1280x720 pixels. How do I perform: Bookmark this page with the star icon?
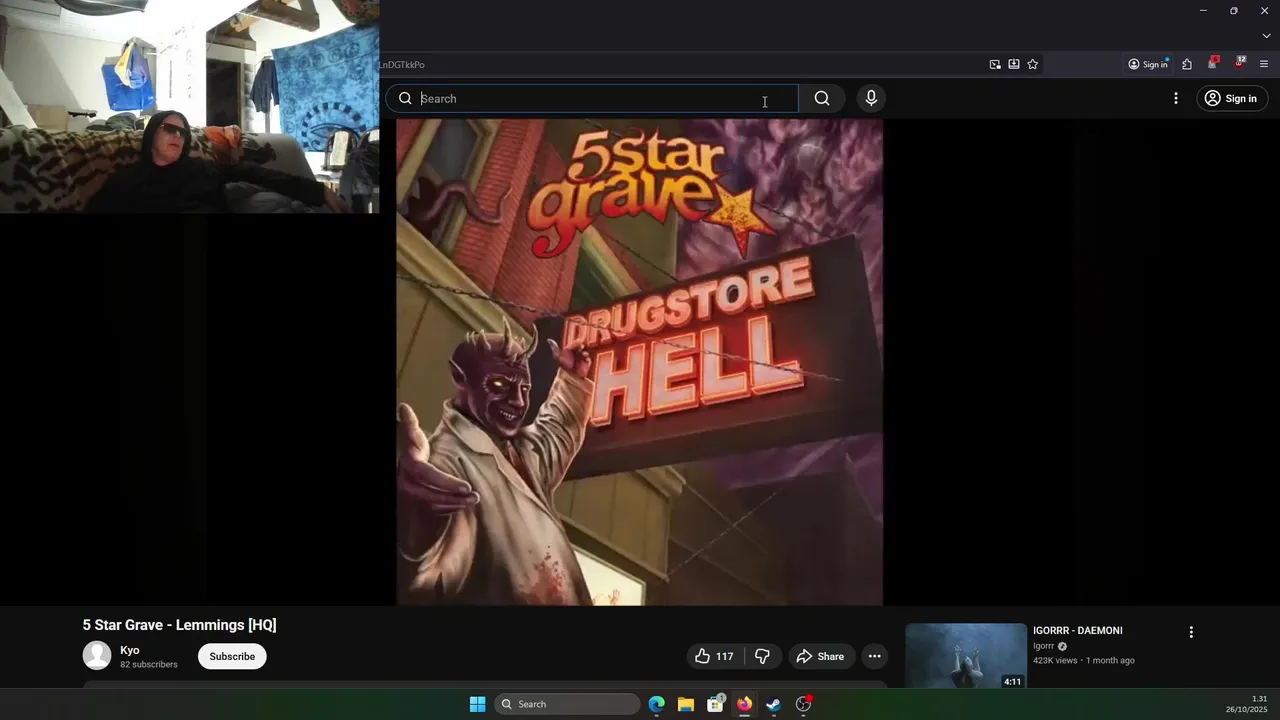click(x=1033, y=64)
